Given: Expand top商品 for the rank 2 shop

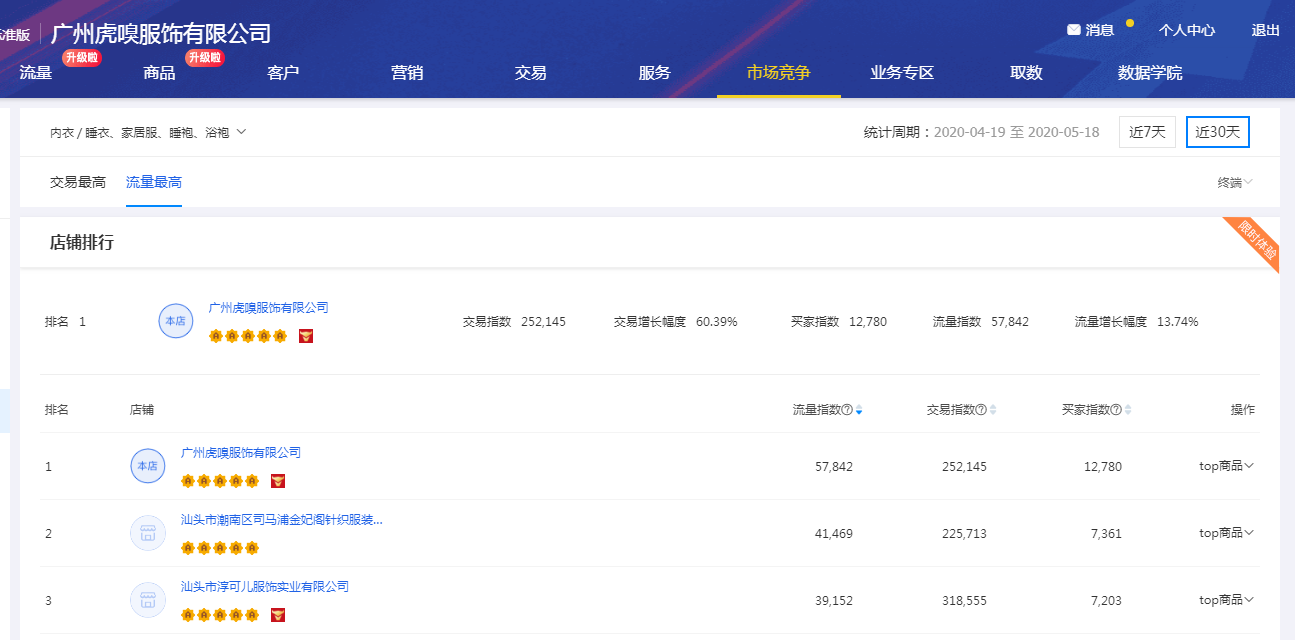Looking at the screenshot, I should 1226,533.
